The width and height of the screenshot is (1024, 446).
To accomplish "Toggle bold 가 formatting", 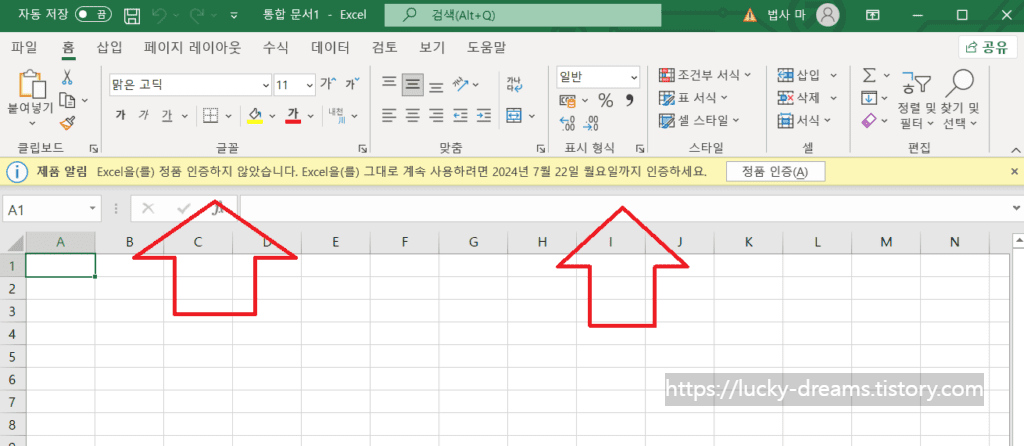I will [120, 116].
